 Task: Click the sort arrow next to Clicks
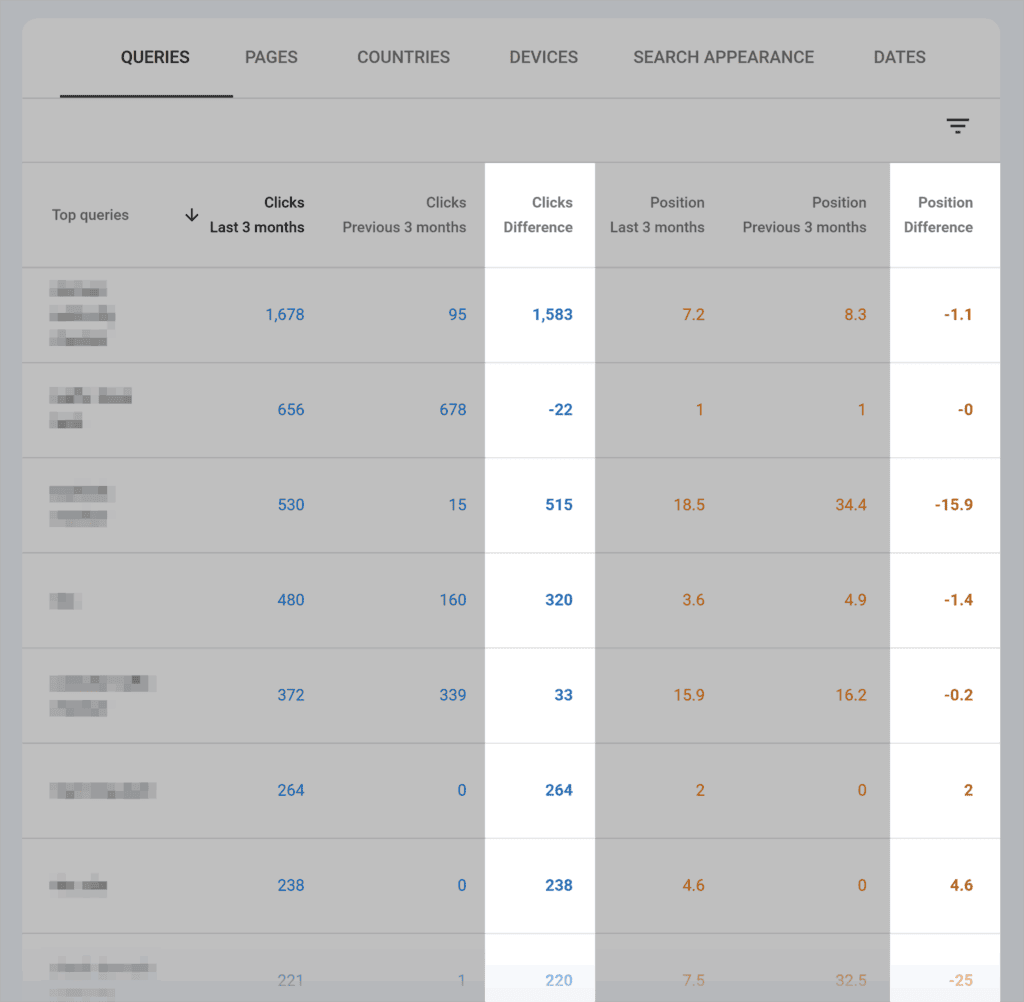[190, 214]
